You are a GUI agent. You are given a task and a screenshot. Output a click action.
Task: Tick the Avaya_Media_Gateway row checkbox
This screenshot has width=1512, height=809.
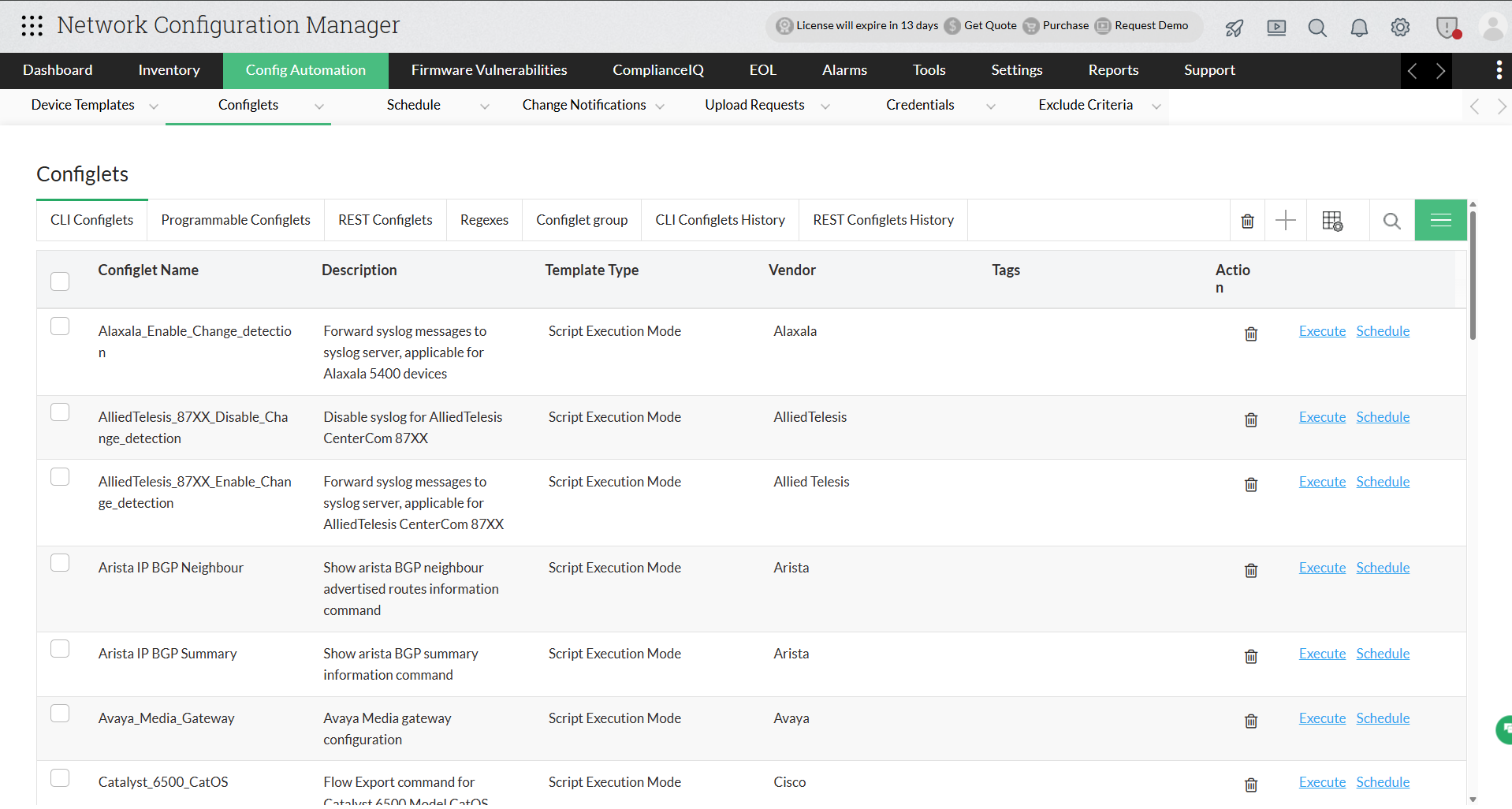point(60,713)
